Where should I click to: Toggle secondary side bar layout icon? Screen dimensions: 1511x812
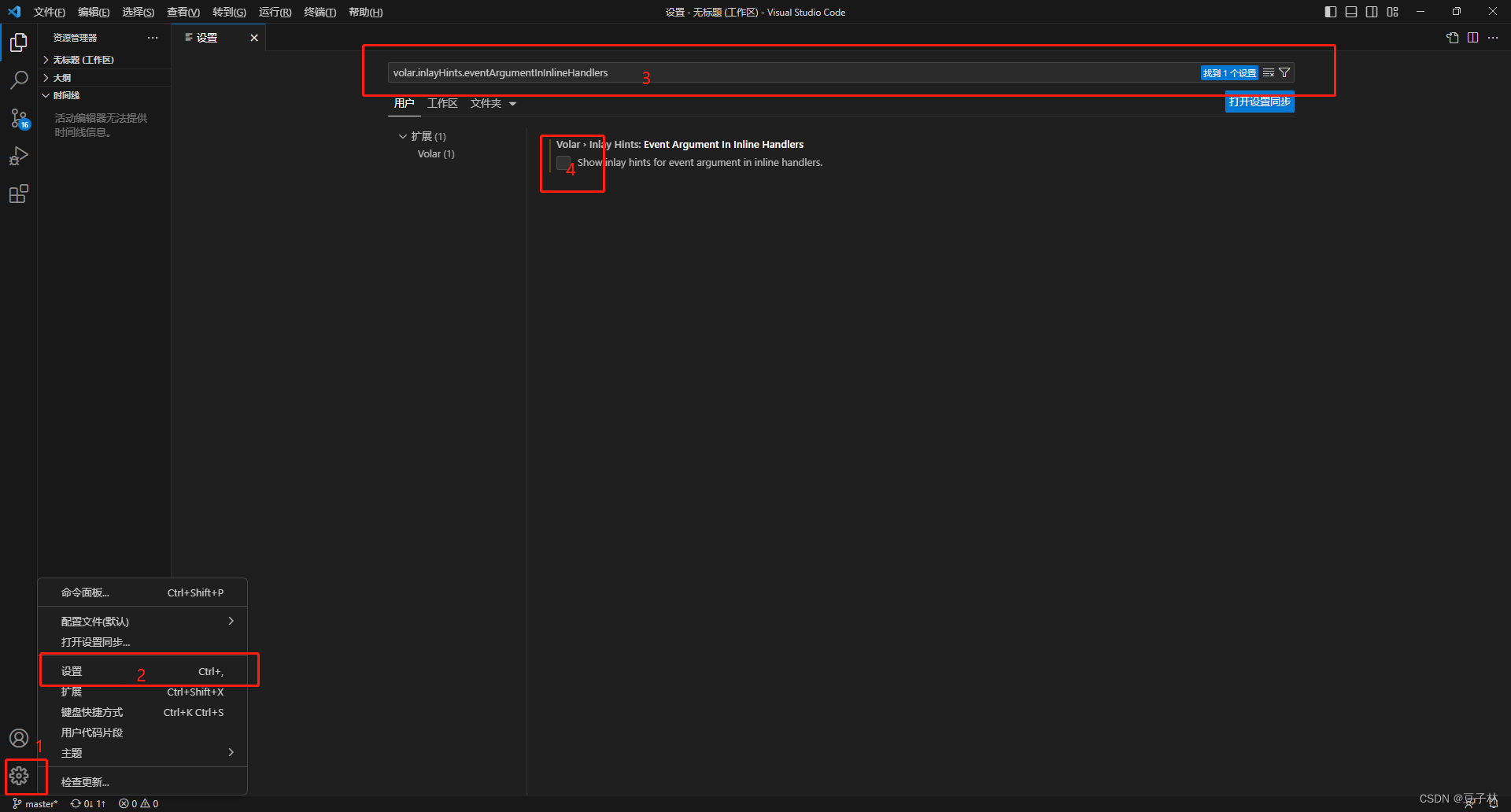(x=1372, y=12)
